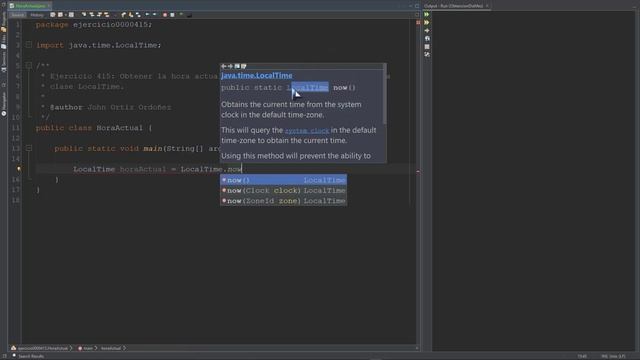Click the Output settings wrench icon
Viewport: 640px width, 360px height.
[427, 54]
